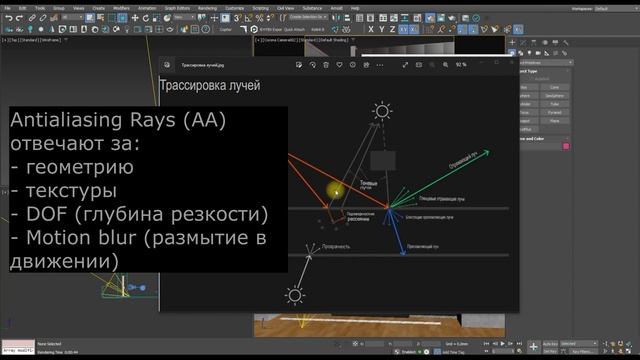Image resolution: width=640 pixels, height=360 pixels.
Task: Delete the image in photo viewer
Action: (326, 65)
